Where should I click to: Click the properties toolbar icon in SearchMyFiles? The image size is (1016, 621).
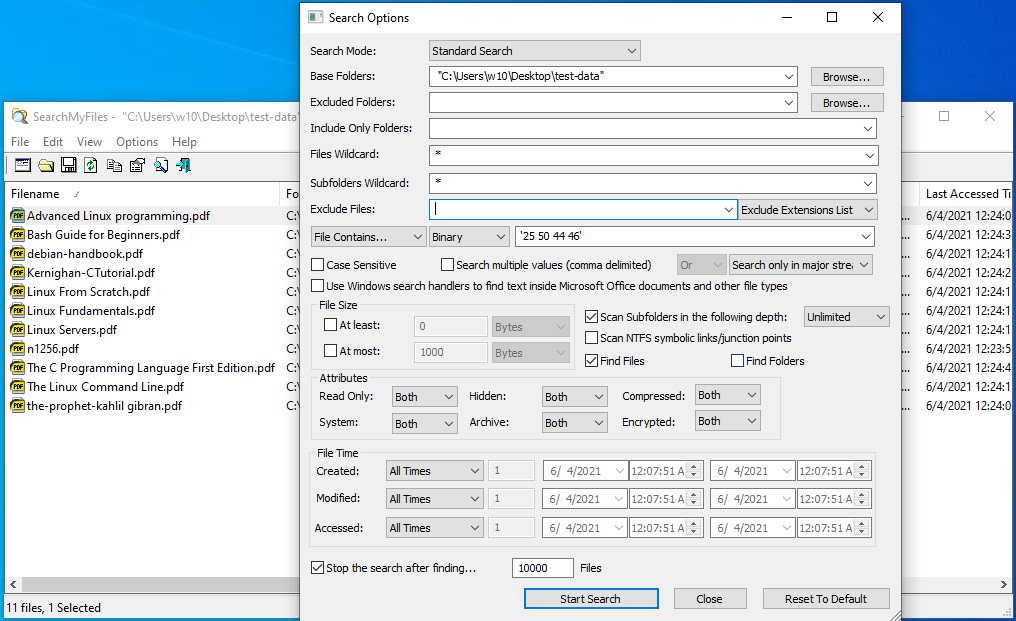pyautogui.click(x=137, y=165)
